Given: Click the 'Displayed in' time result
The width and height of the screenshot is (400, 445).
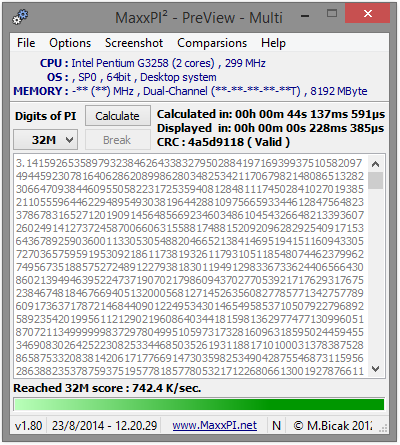Looking at the screenshot, I should (270, 128).
